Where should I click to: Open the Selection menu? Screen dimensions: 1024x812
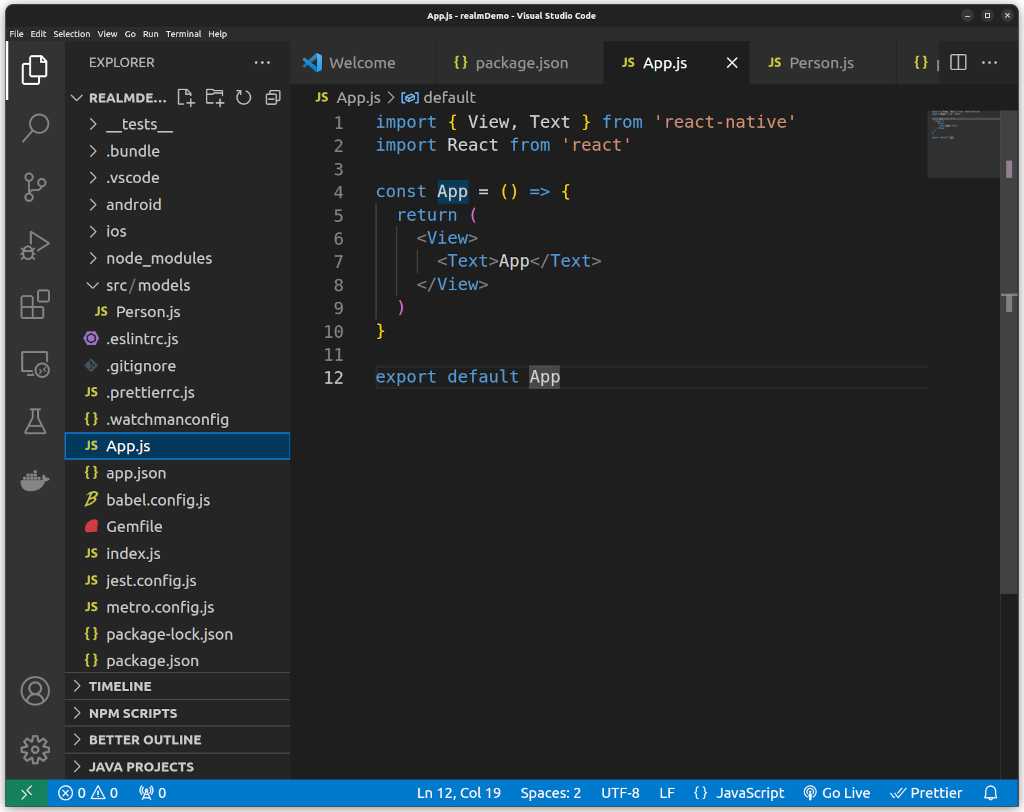(x=72, y=34)
